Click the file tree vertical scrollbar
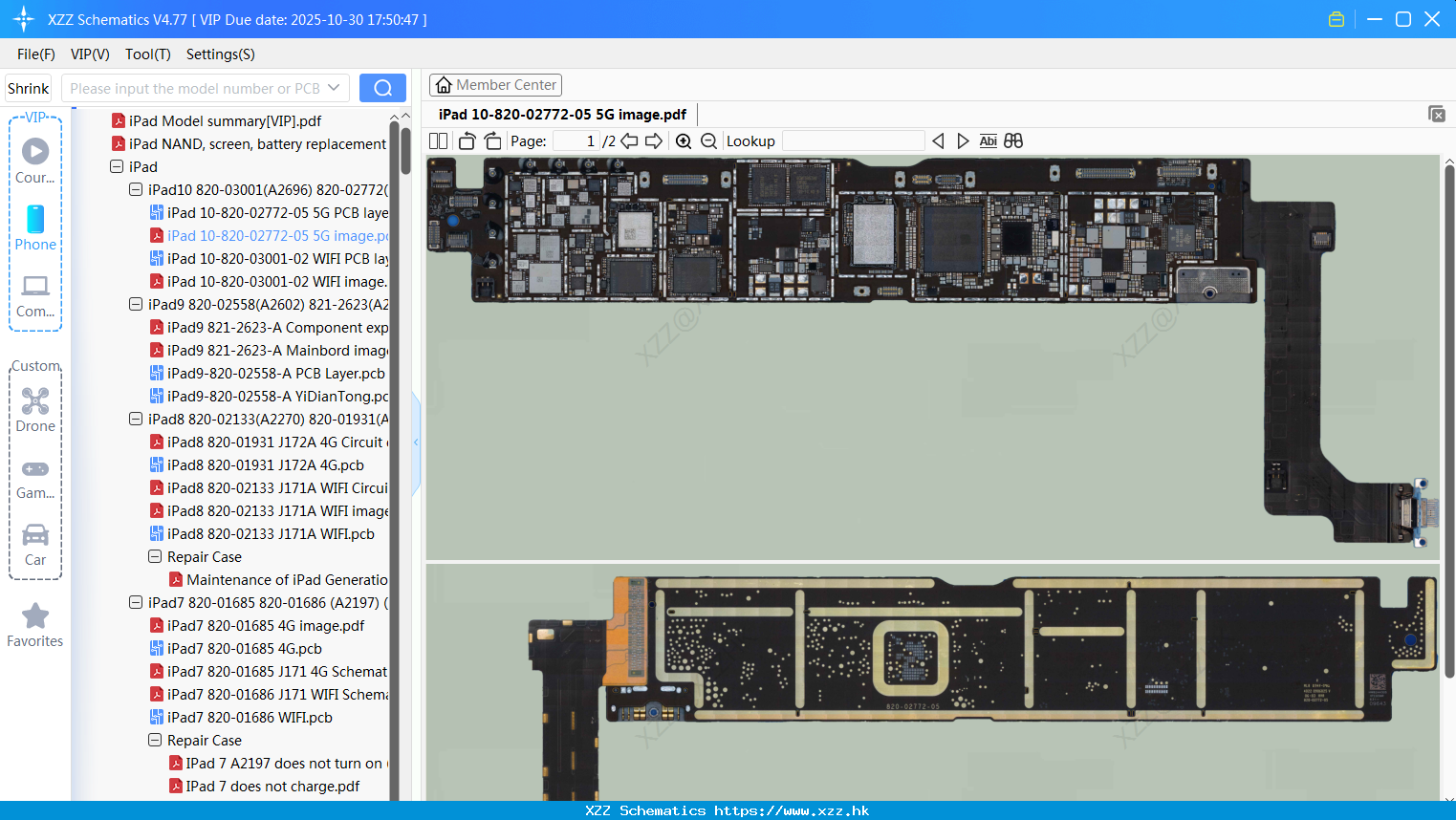 click(406, 150)
